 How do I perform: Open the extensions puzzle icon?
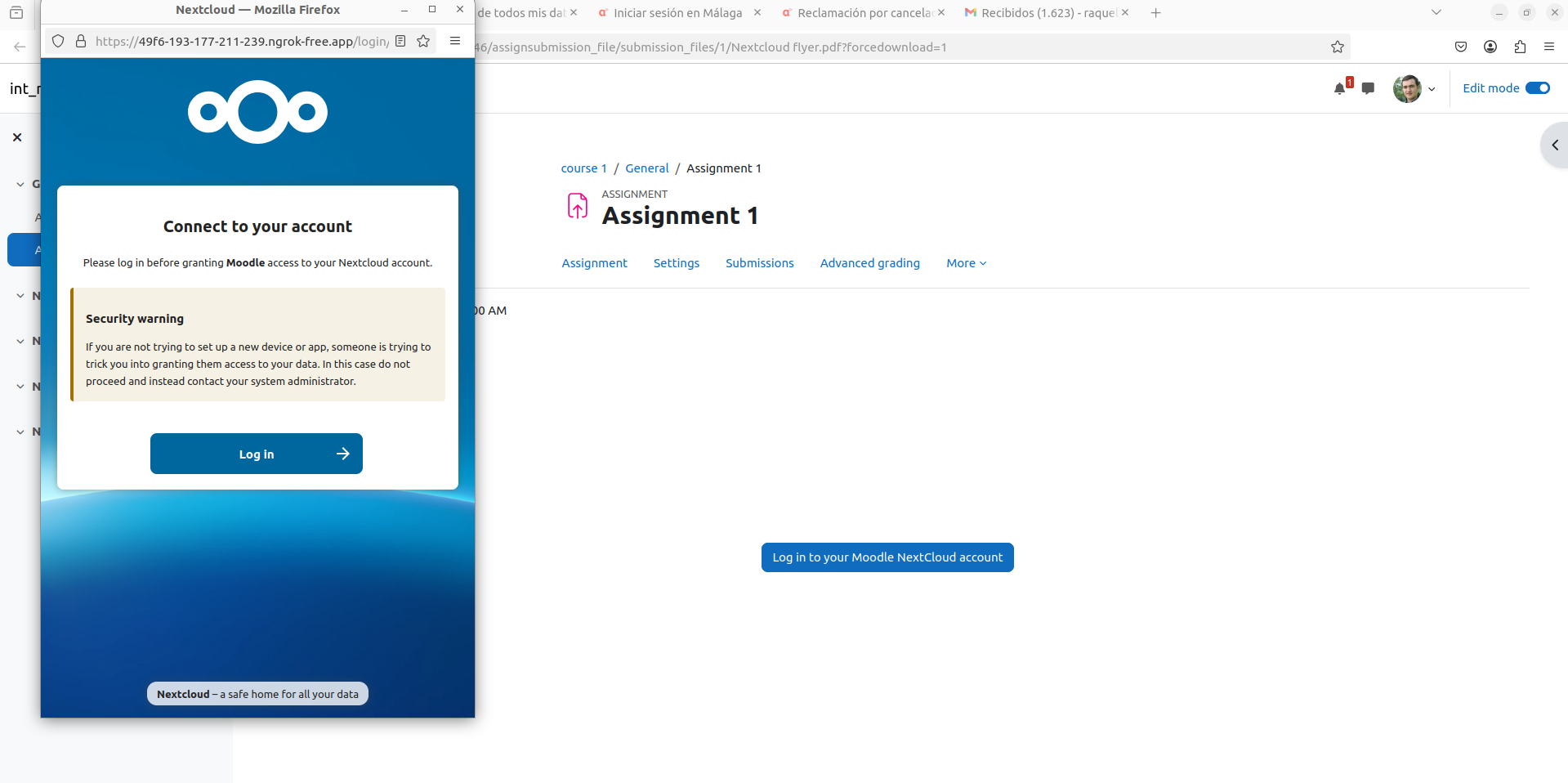1520,47
